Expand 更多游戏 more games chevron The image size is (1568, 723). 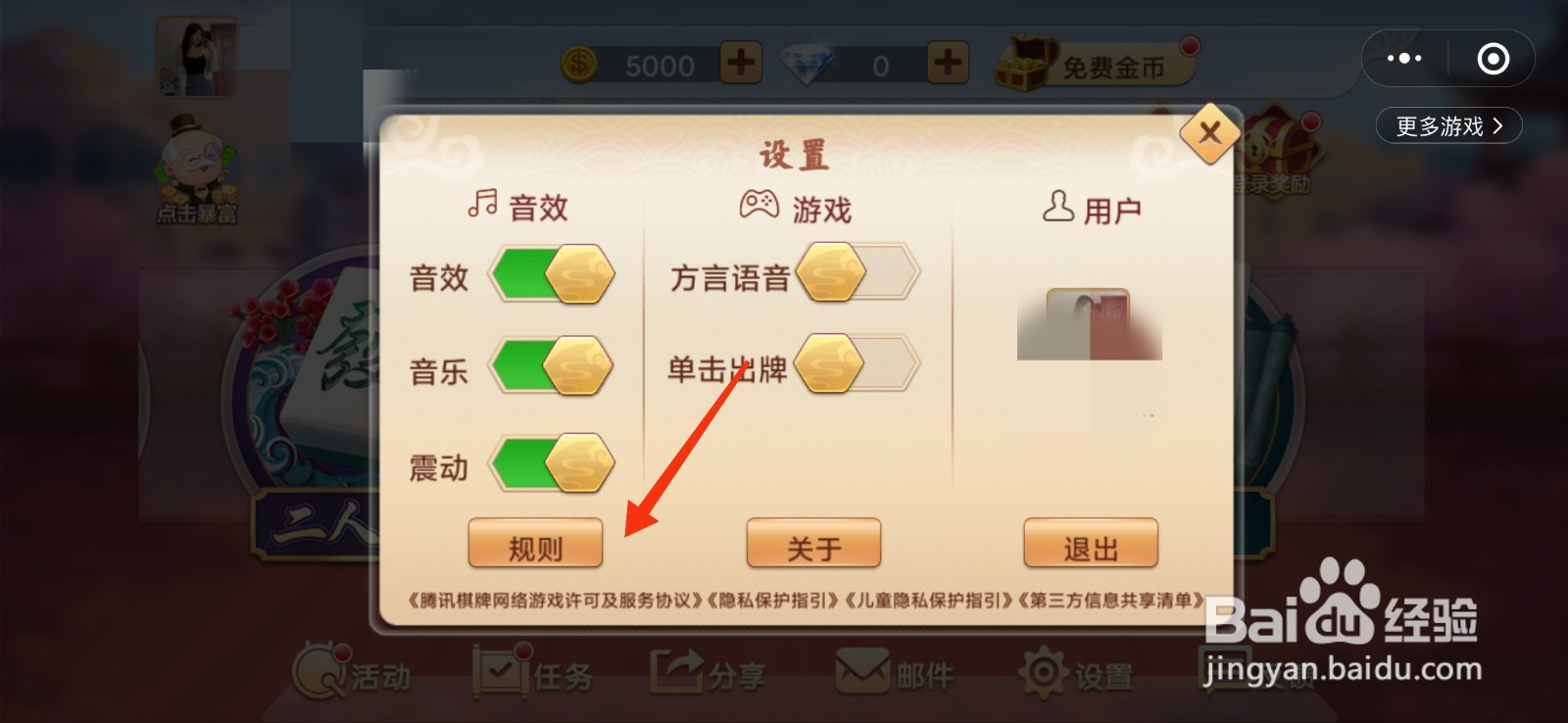1449,125
